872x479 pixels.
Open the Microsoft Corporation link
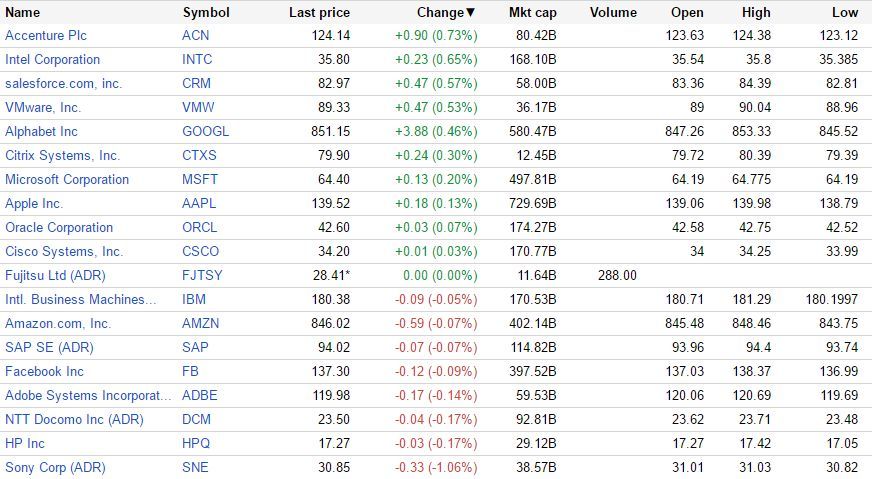[x=67, y=179]
